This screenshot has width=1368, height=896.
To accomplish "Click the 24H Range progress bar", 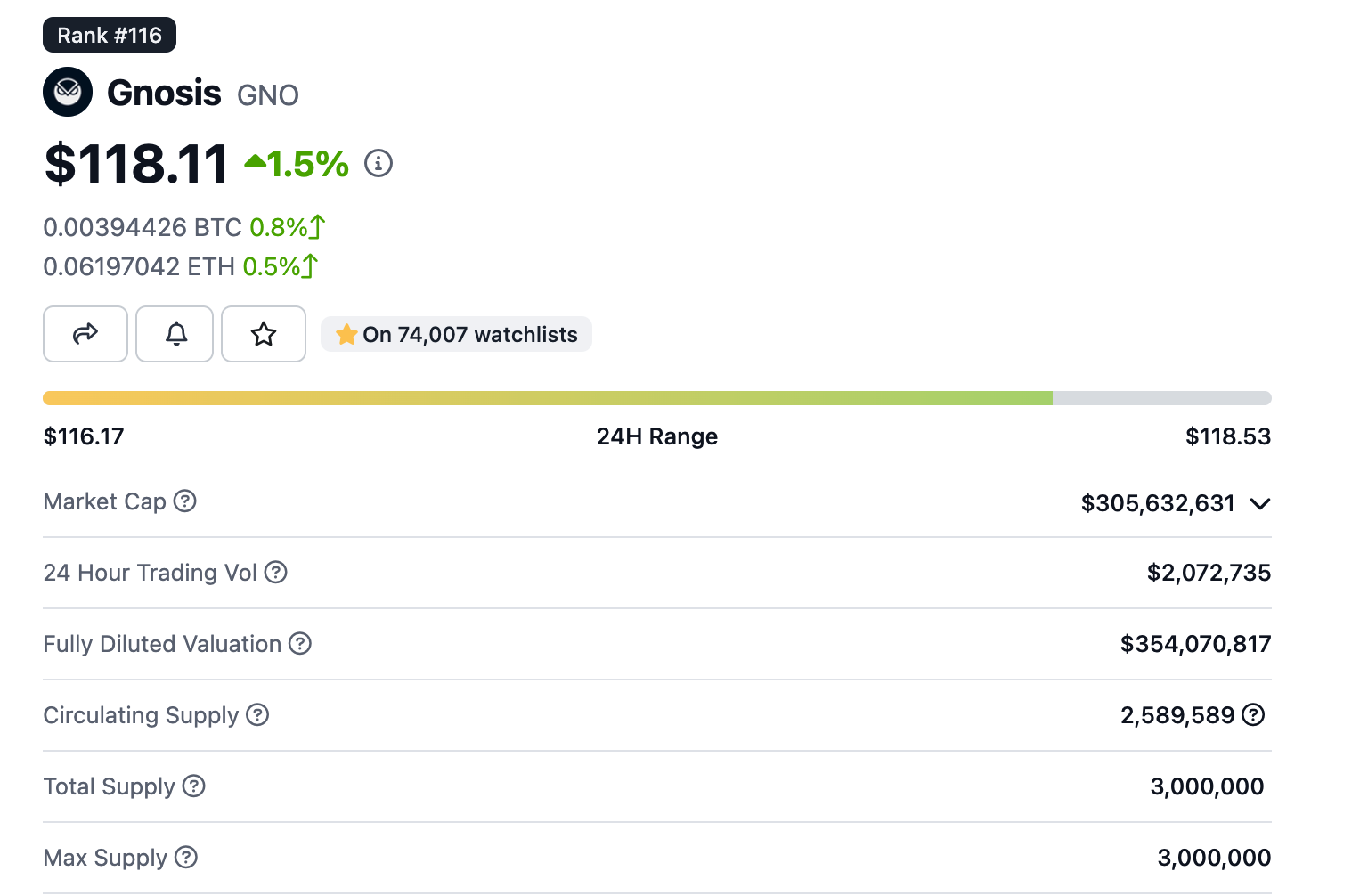I will click(x=656, y=398).
